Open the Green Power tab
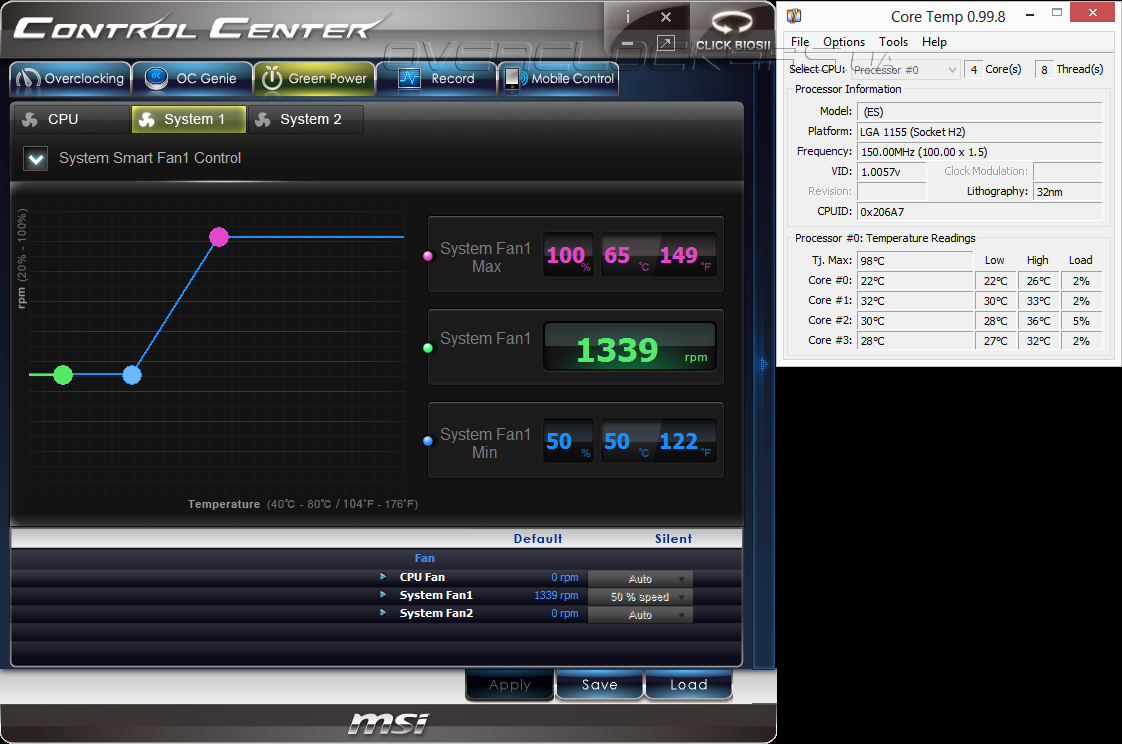 [313, 79]
